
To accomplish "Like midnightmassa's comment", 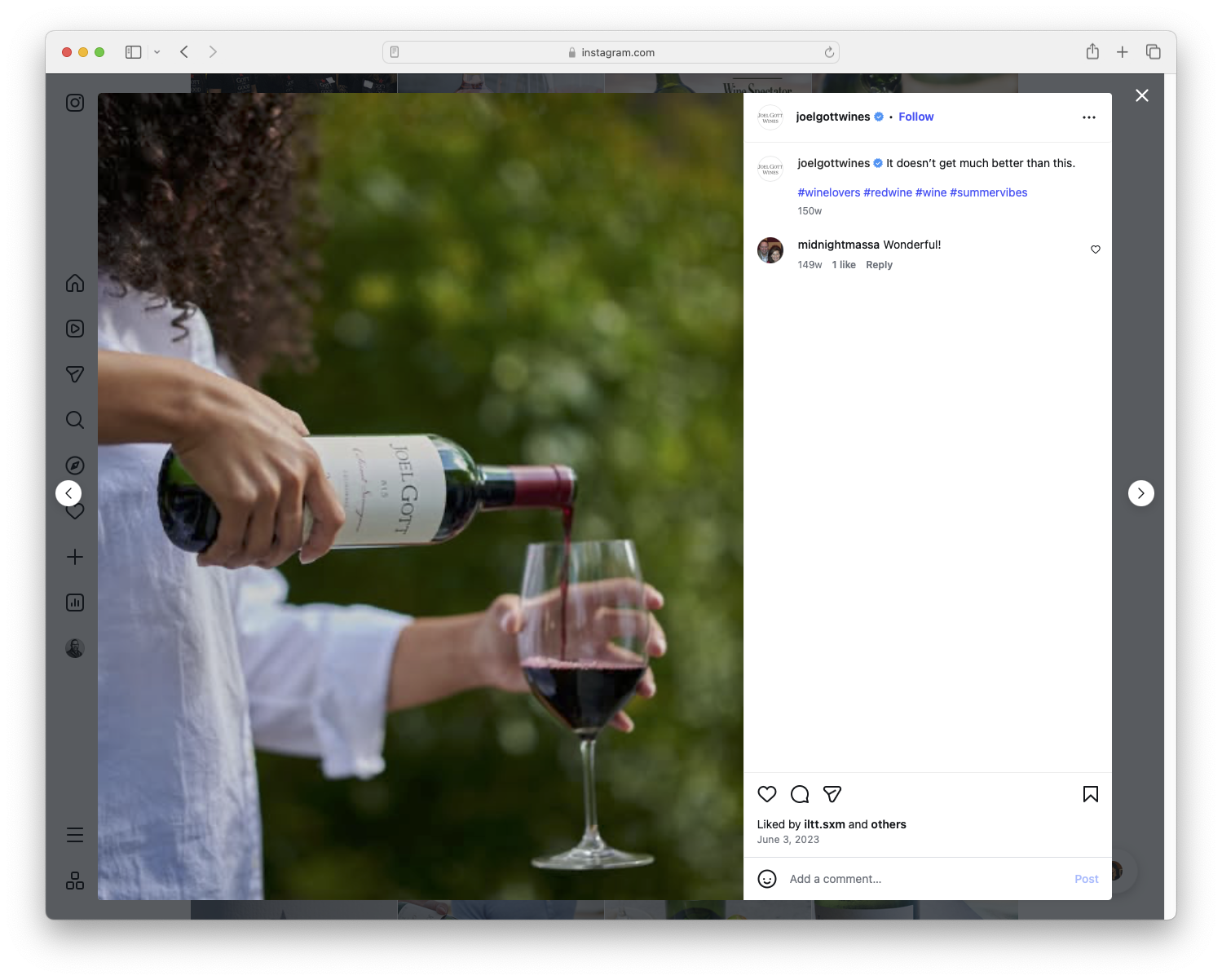I will (x=1095, y=249).
